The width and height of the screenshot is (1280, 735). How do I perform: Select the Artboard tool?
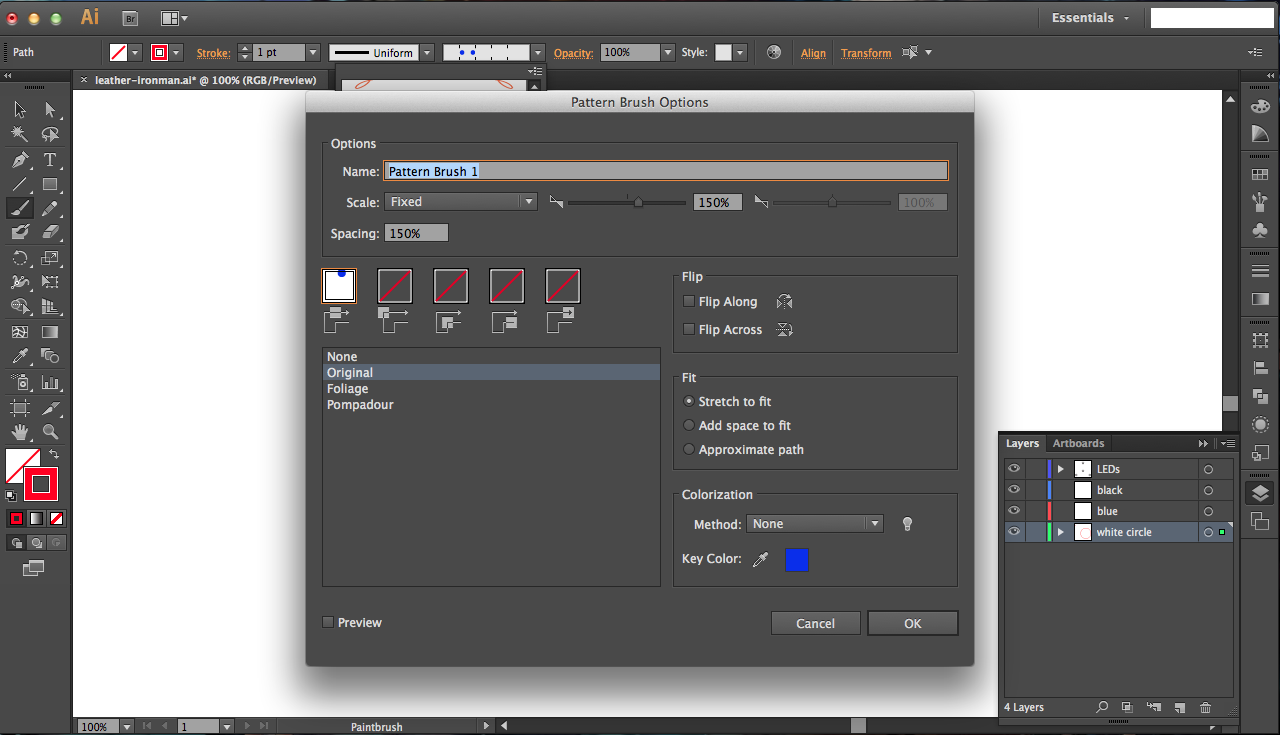tap(20, 408)
